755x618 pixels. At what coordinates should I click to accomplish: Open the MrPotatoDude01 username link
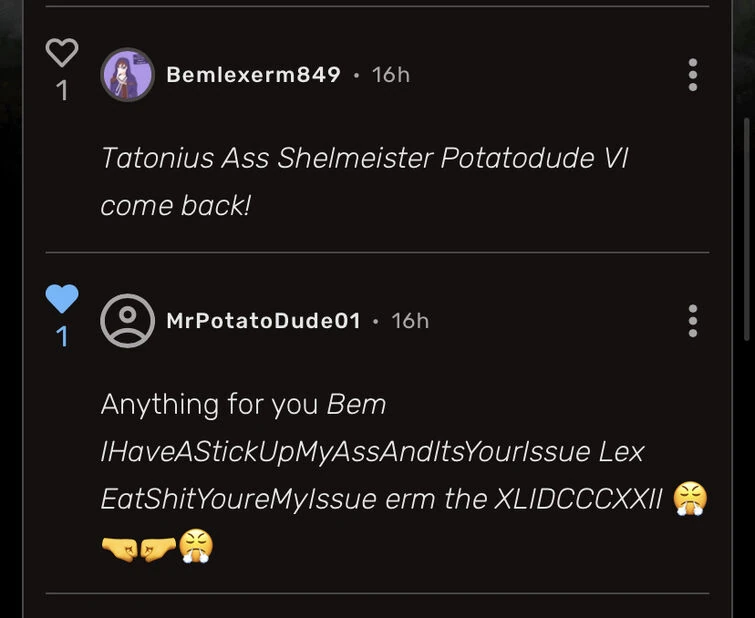(x=263, y=321)
